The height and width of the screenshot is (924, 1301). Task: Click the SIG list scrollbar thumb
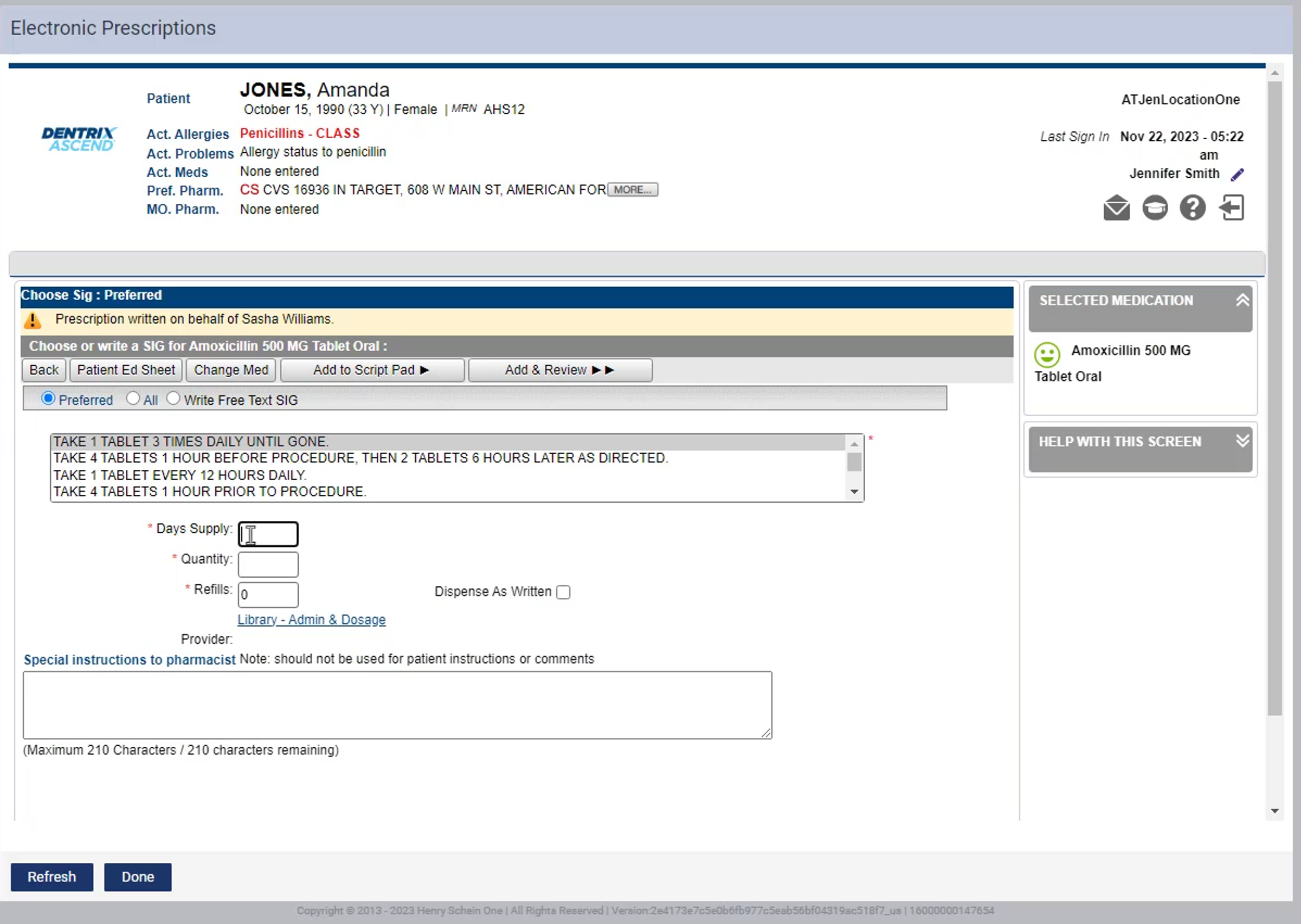coord(854,462)
